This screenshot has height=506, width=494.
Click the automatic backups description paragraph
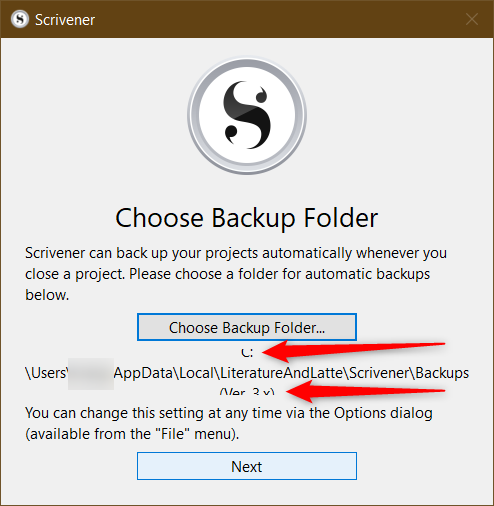coord(236,274)
